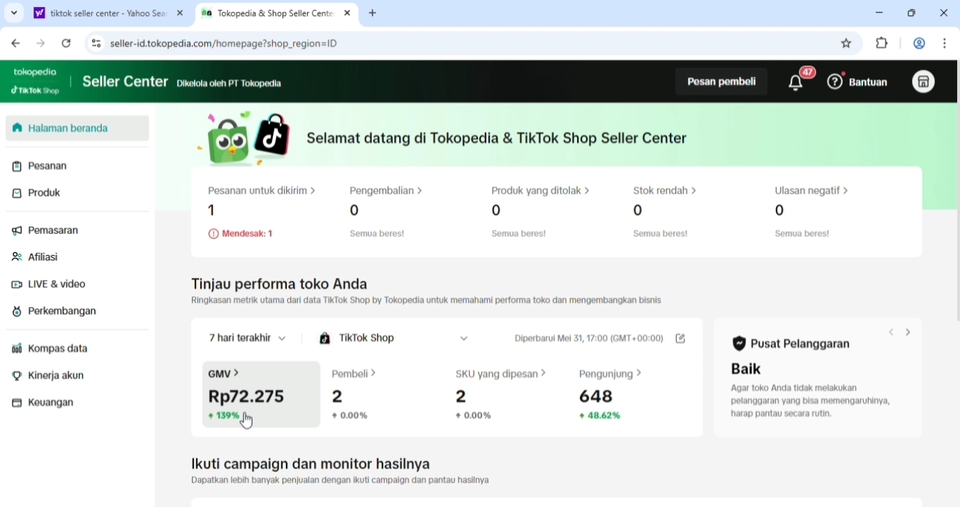Screen dimensions: 960x507
Task: Show next card with right chevron
Action: click(908, 332)
